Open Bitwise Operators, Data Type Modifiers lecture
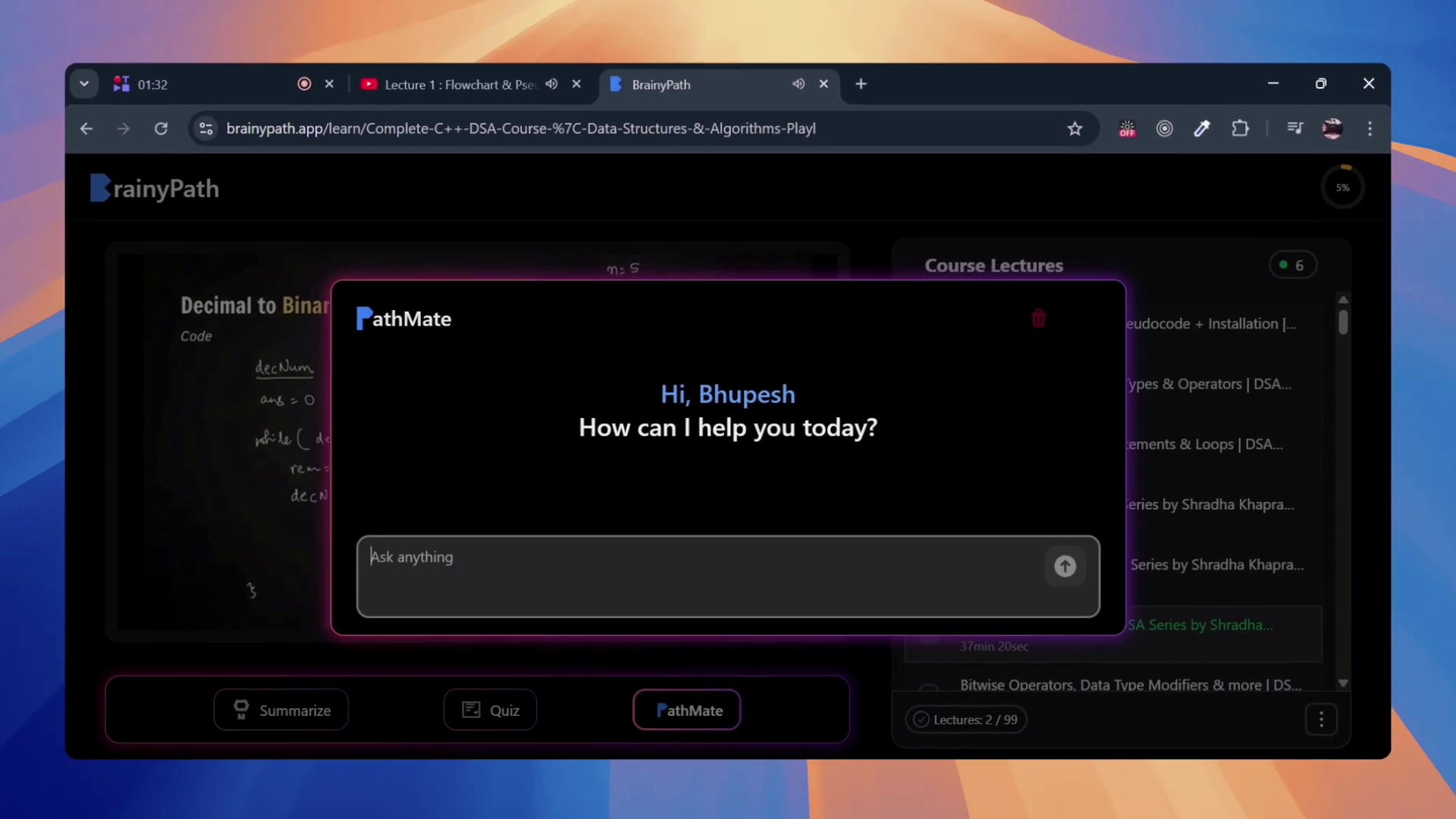1456x819 pixels. pos(1130,685)
